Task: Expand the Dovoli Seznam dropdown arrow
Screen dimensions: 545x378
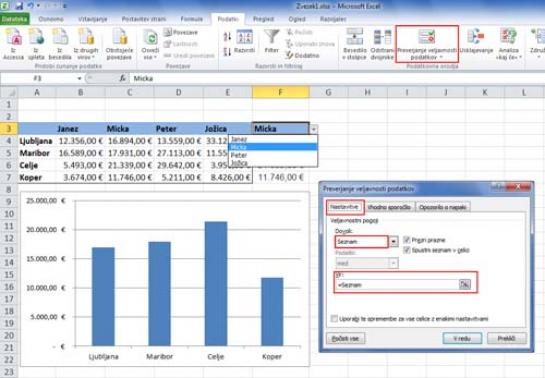Action: click(x=393, y=241)
